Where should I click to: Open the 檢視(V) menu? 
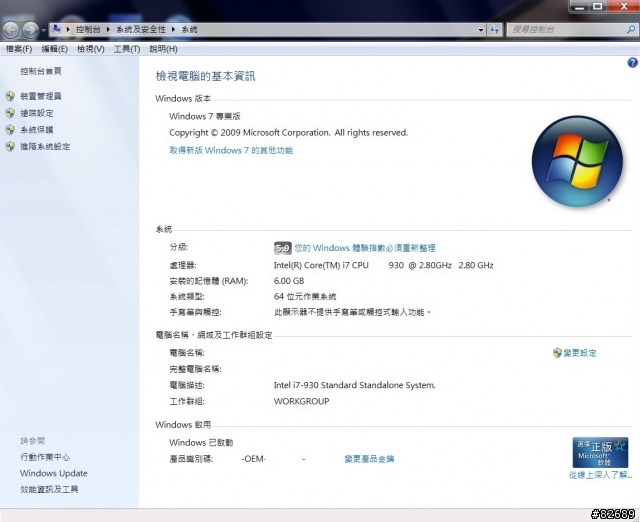point(91,49)
